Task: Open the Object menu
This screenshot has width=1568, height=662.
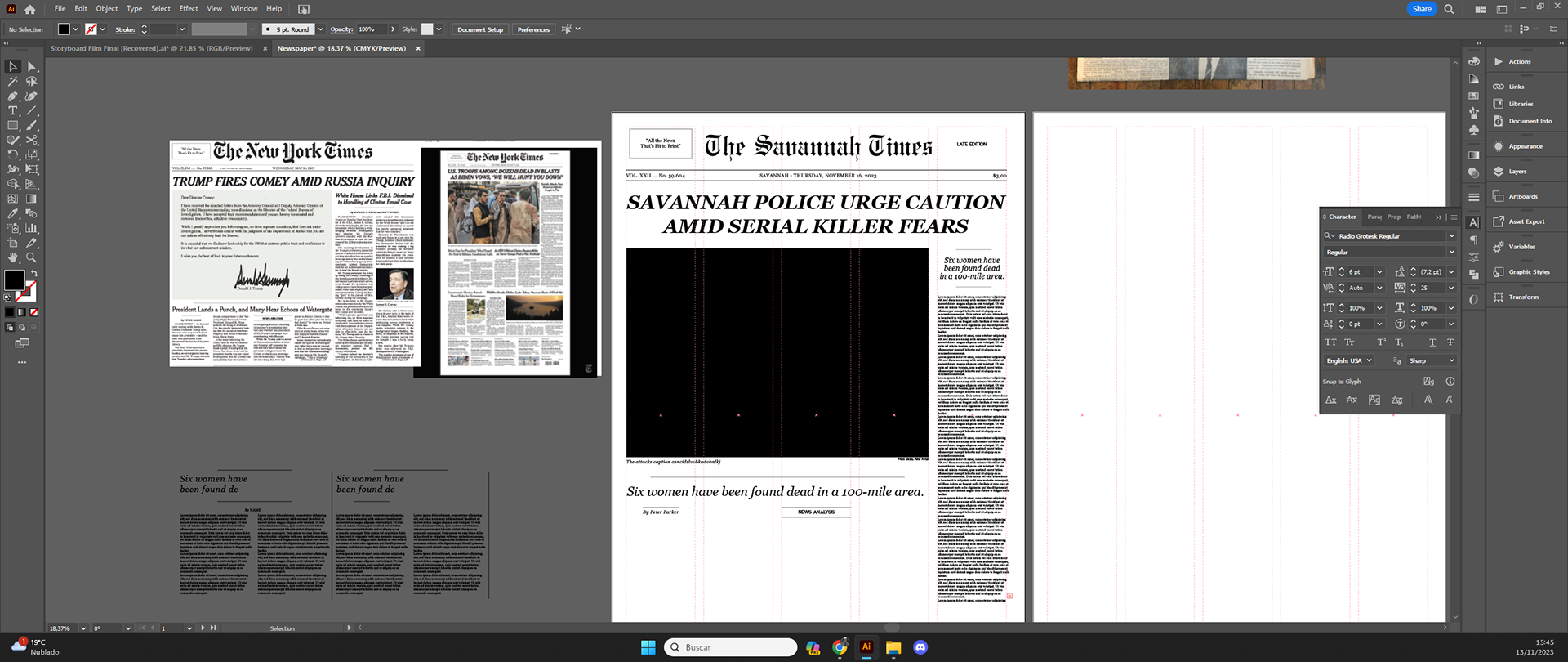Action: point(107,9)
